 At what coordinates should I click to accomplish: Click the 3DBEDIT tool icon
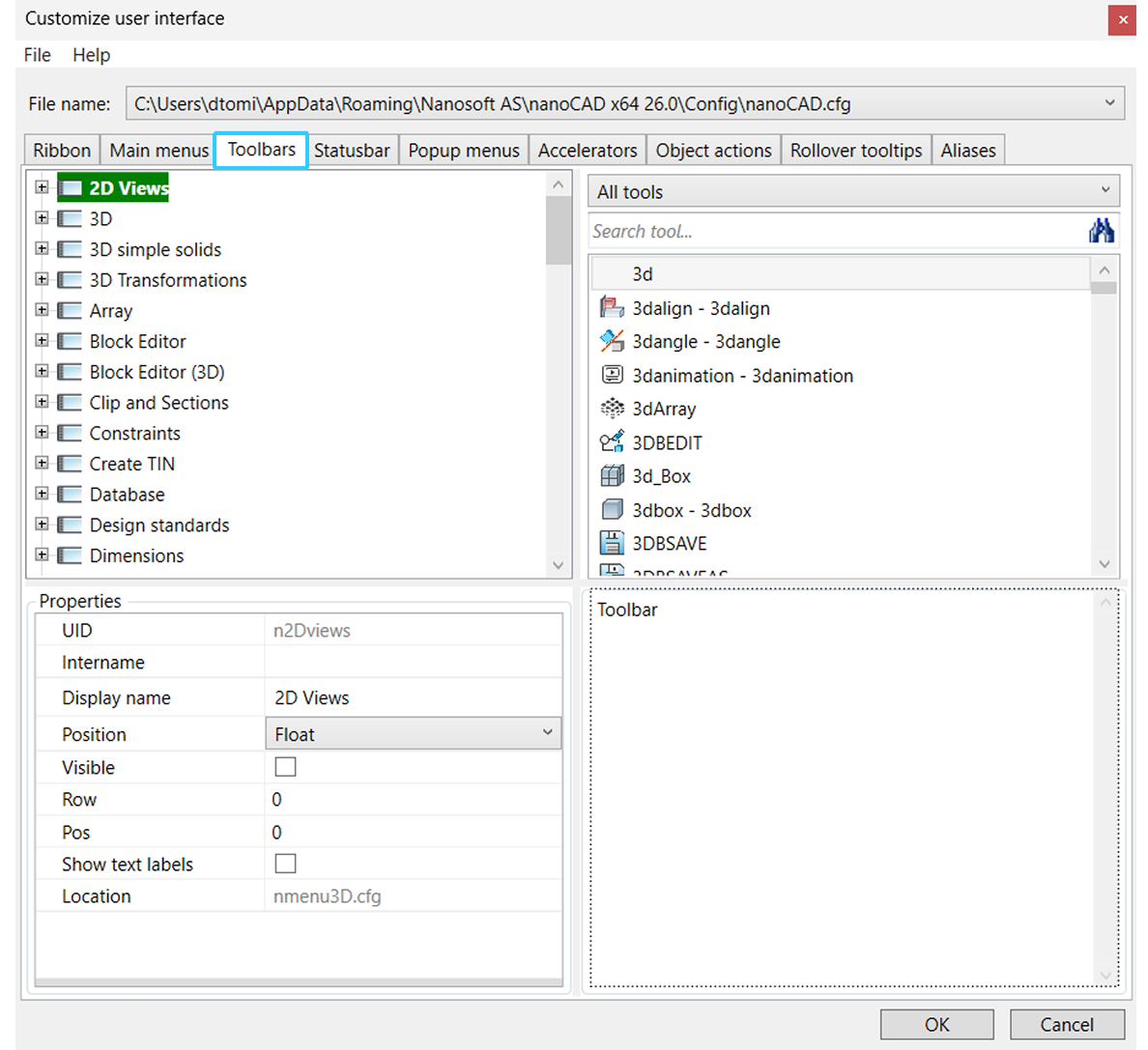click(x=612, y=442)
